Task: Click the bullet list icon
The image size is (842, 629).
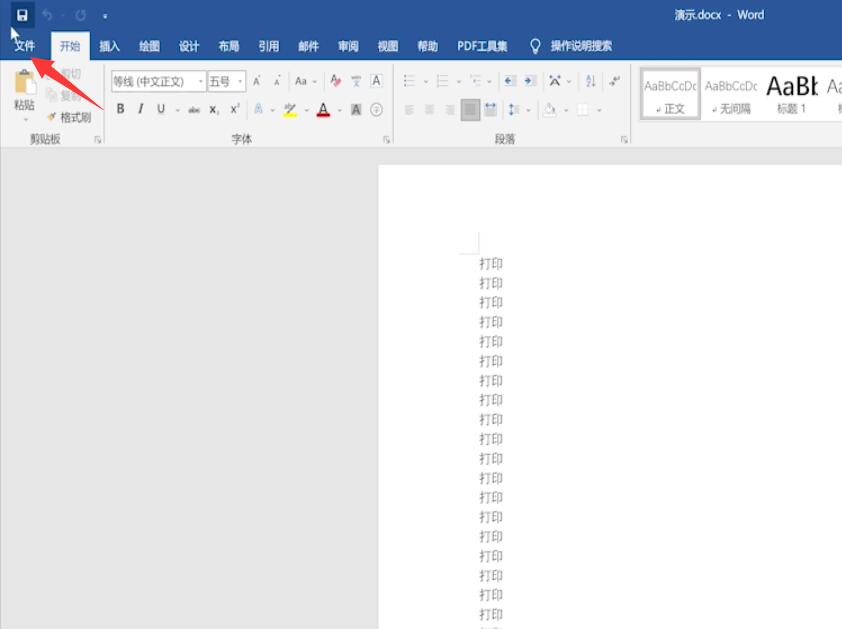Action: point(409,81)
